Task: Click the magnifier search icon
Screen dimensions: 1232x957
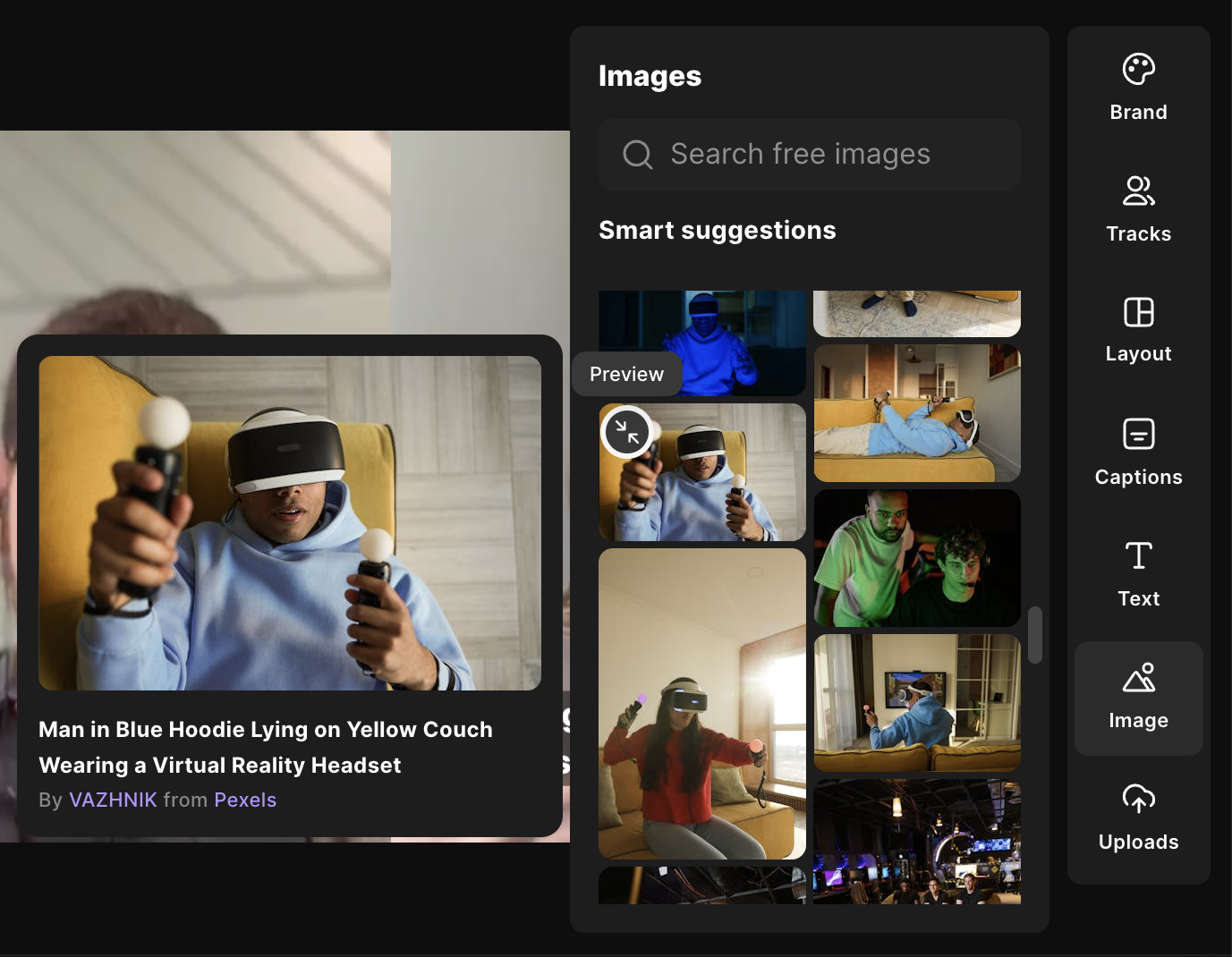Action: pos(637,155)
